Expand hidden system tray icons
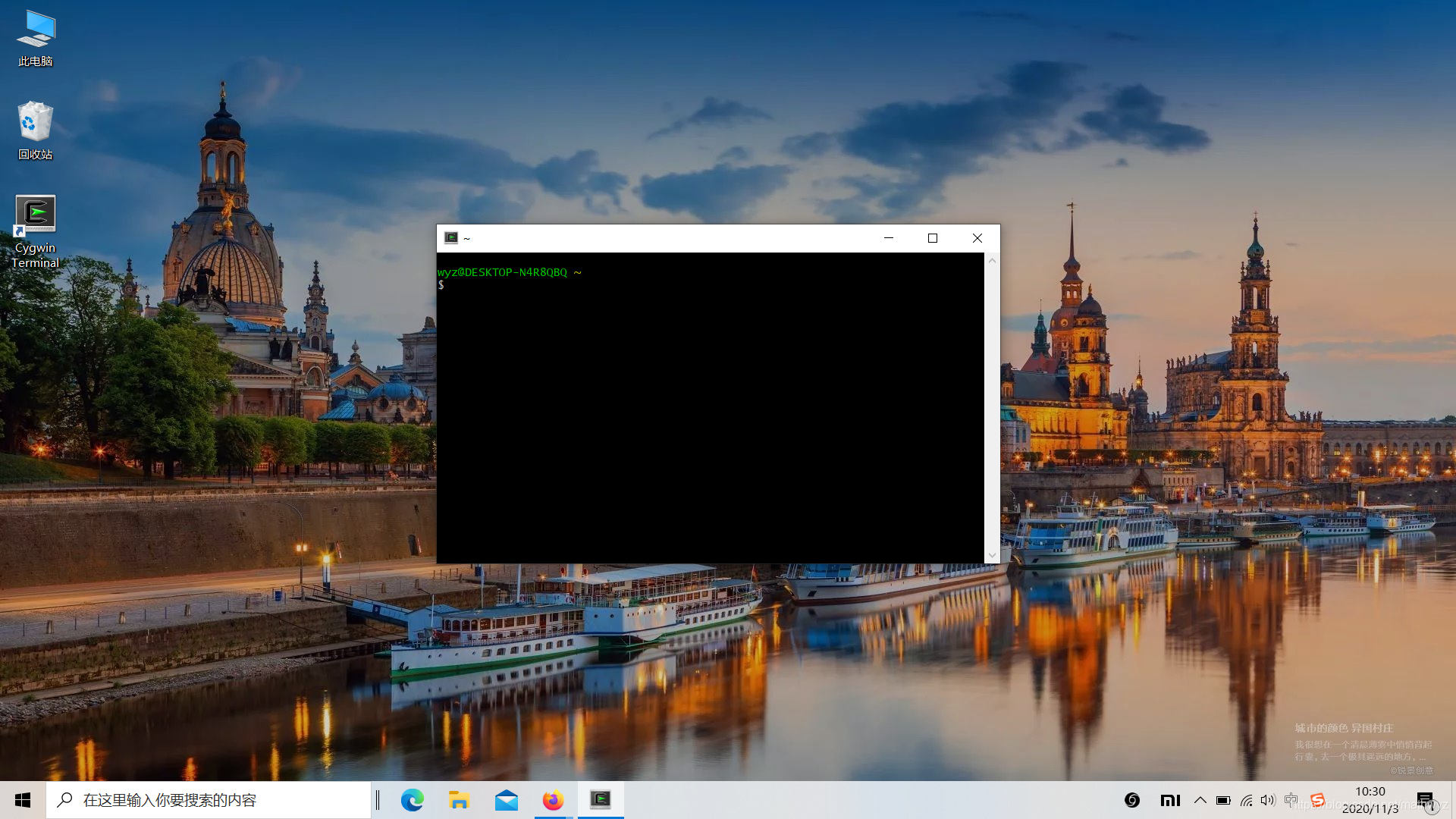 click(x=1200, y=800)
